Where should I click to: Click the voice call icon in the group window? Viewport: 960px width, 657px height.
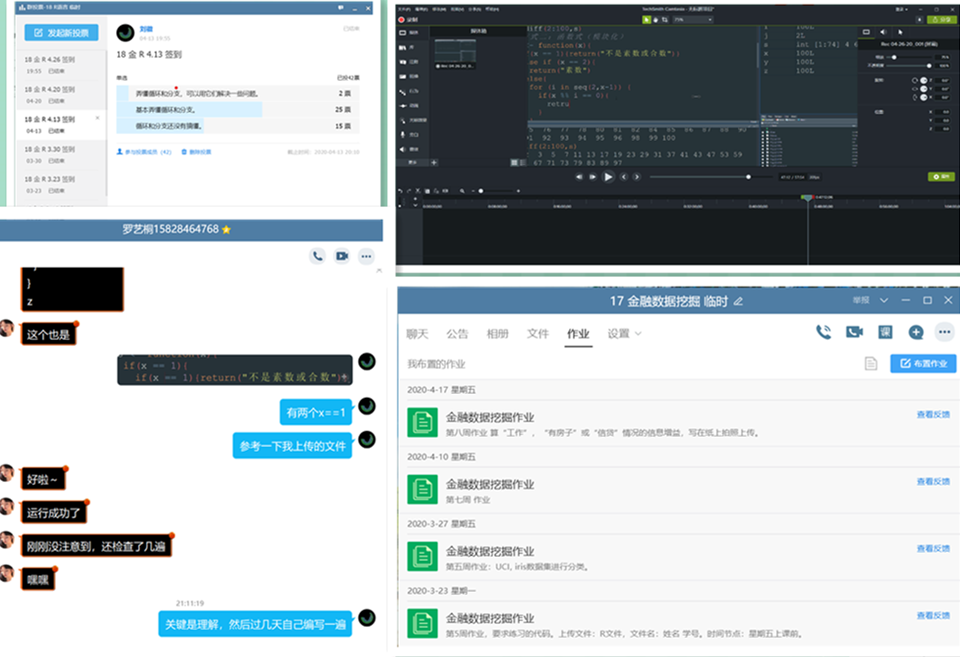823,332
